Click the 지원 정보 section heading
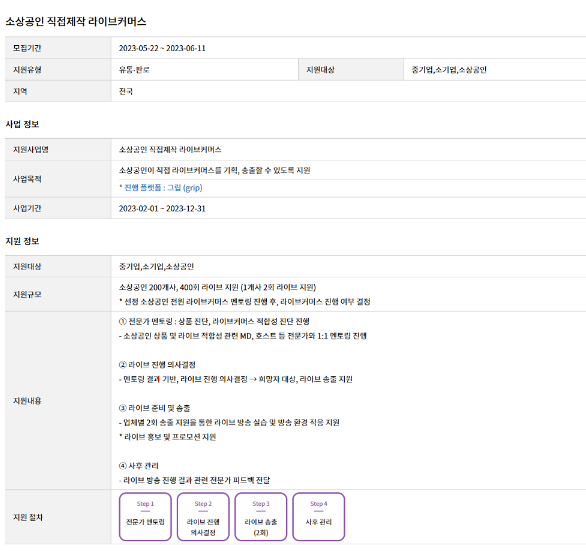Viewport: 586px width, 555px height. click(x=22, y=241)
